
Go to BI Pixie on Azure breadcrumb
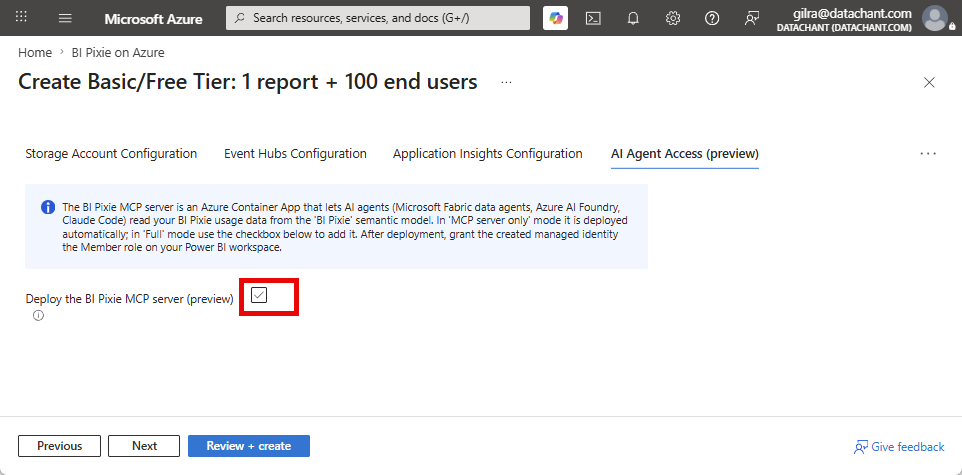118,53
